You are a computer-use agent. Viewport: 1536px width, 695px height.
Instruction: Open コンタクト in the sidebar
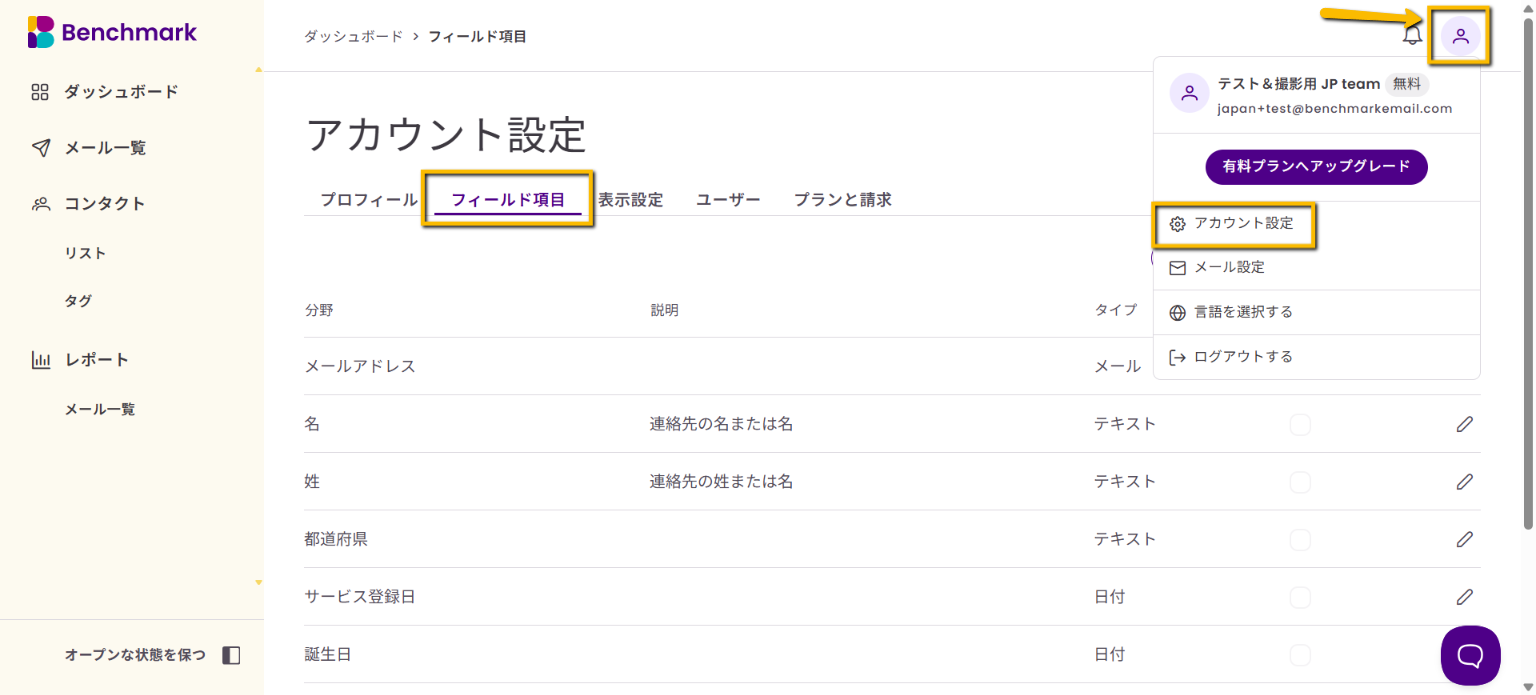[x=89, y=204]
